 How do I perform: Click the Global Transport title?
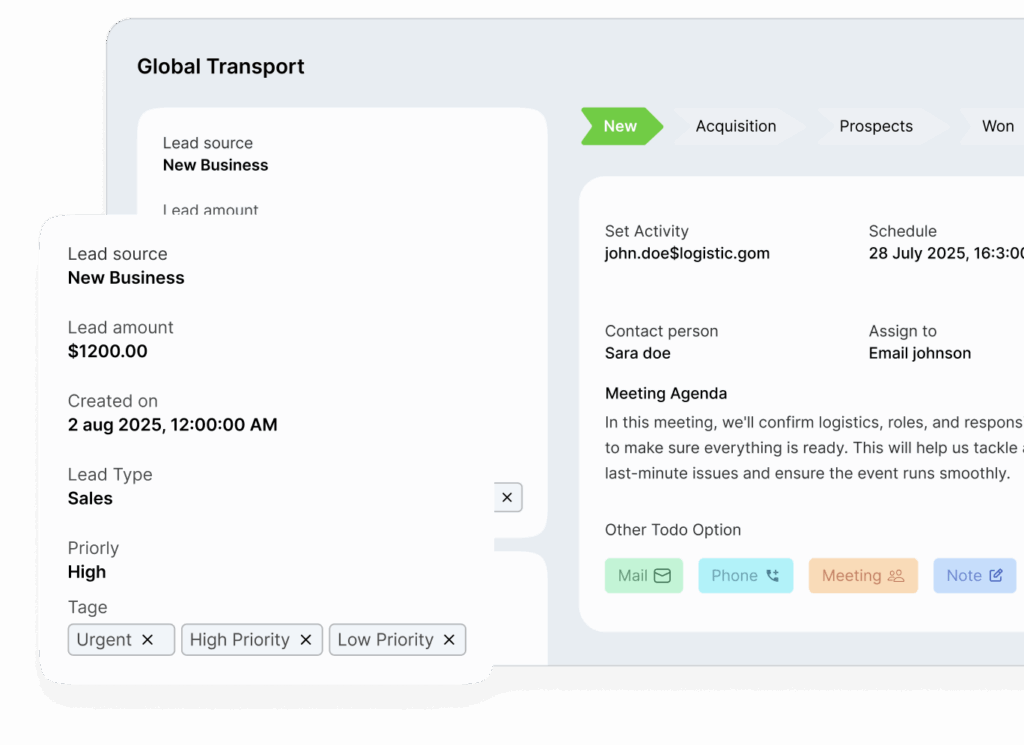[x=221, y=67]
